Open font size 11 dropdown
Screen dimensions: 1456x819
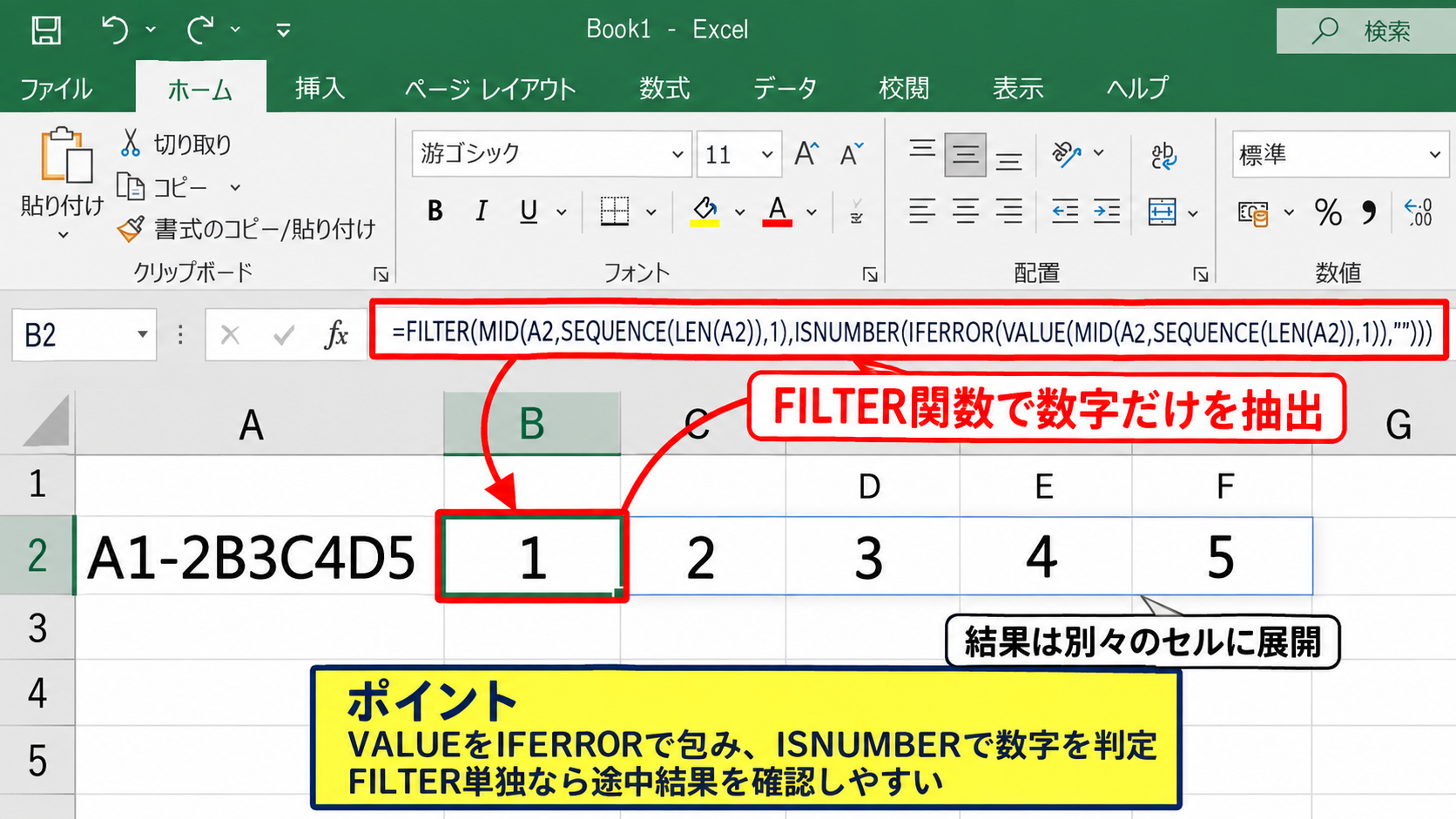[767, 154]
